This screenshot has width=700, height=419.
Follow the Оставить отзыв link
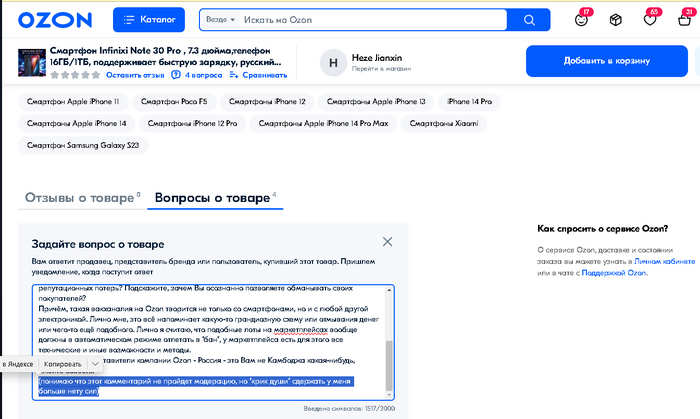[x=135, y=75]
